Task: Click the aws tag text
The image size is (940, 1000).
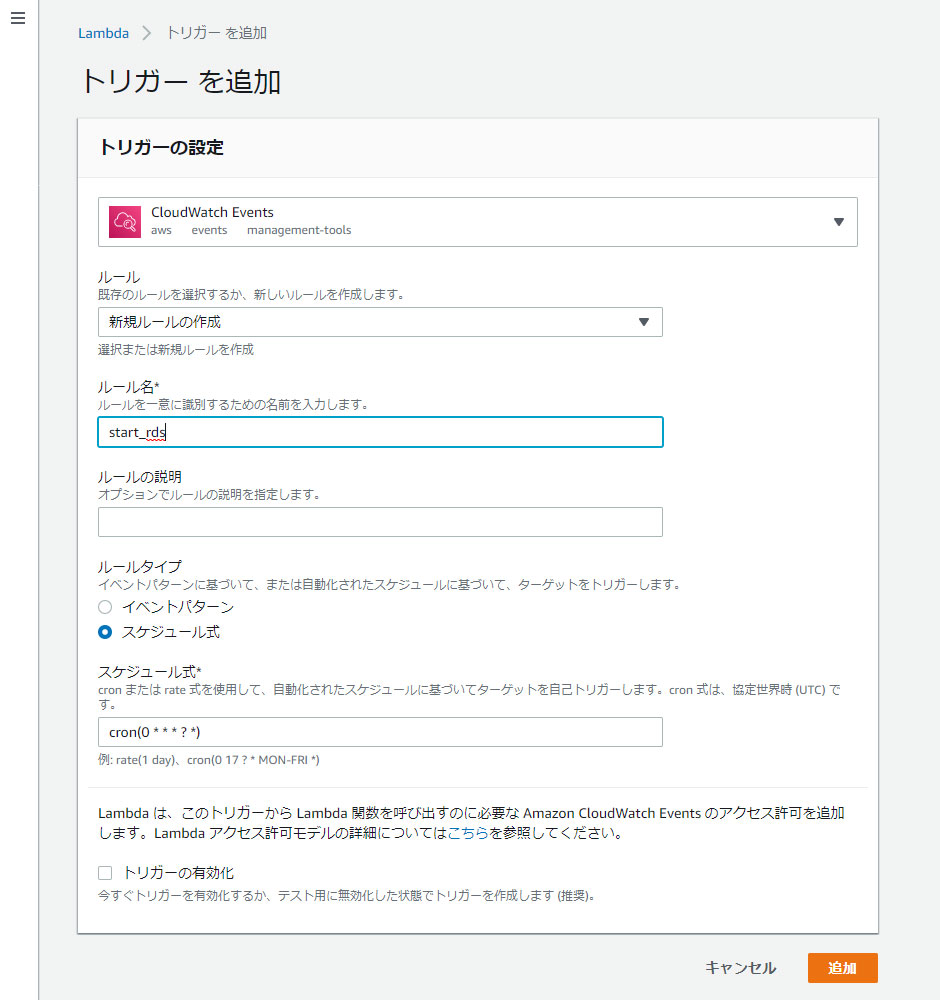Action: click(x=161, y=230)
